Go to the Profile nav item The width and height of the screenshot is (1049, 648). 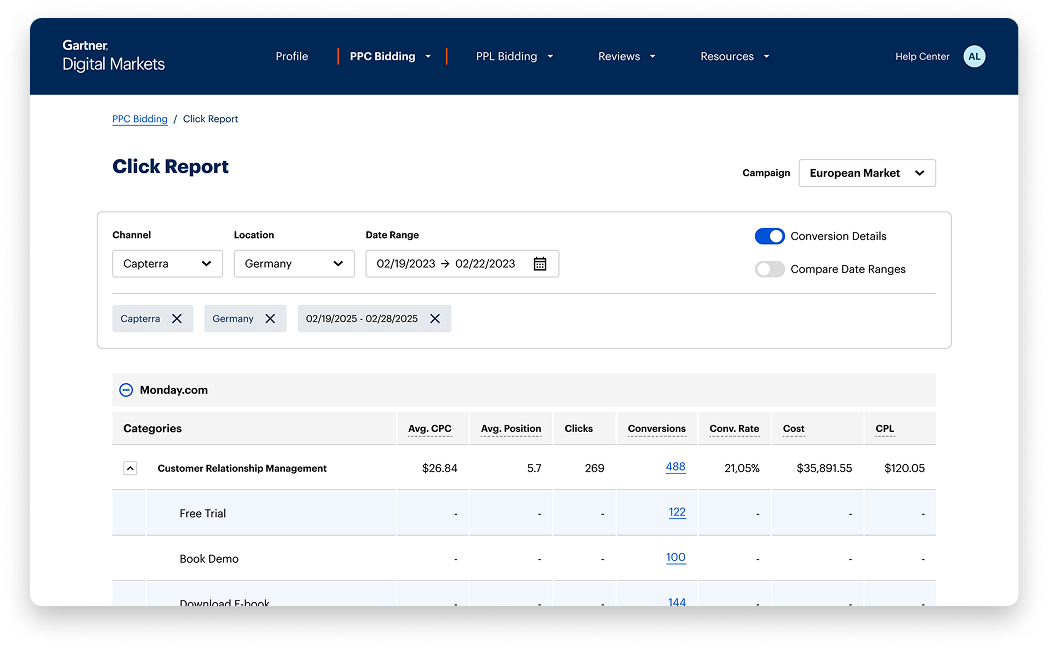292,56
